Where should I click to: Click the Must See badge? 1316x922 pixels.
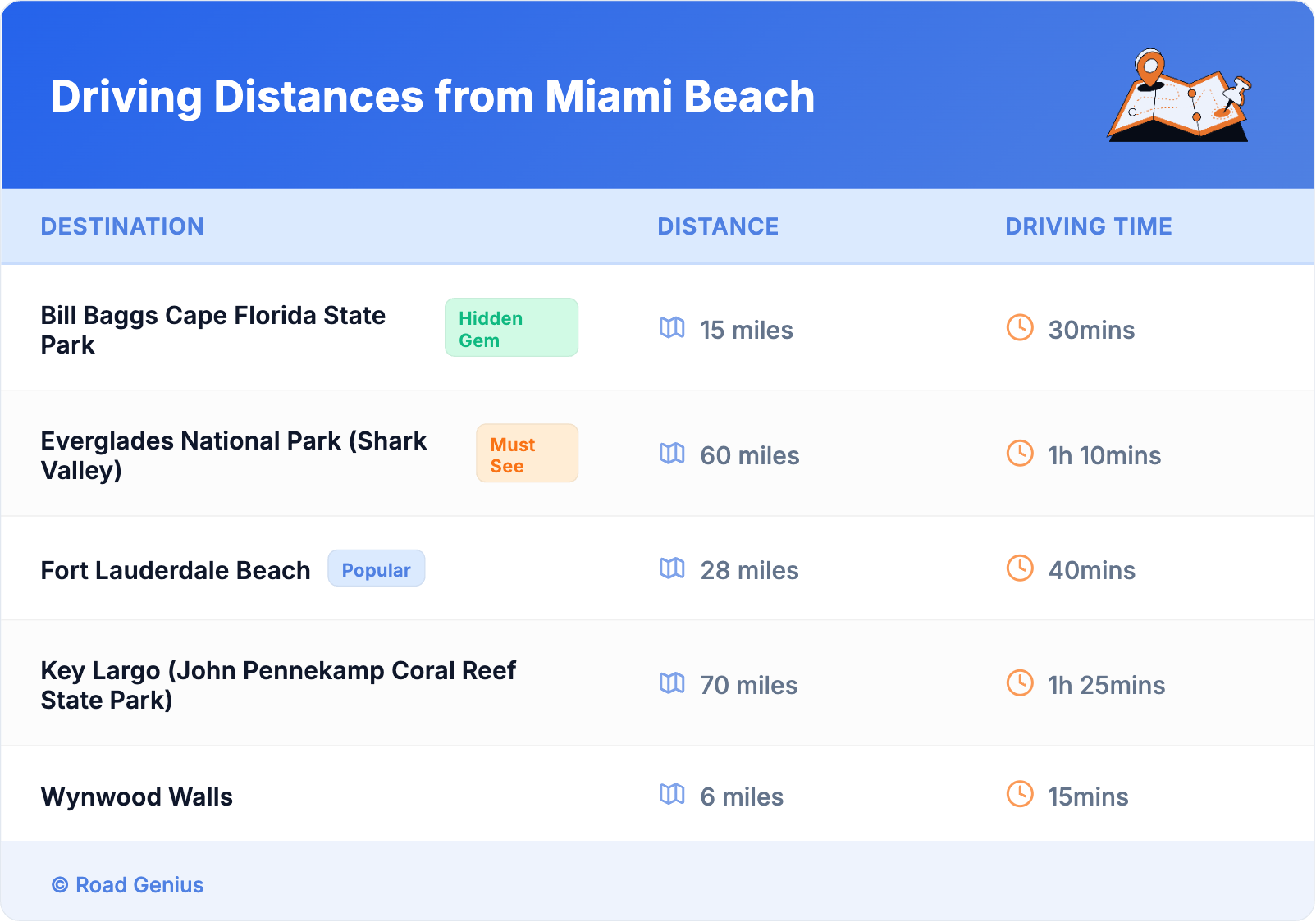pyautogui.click(x=527, y=454)
